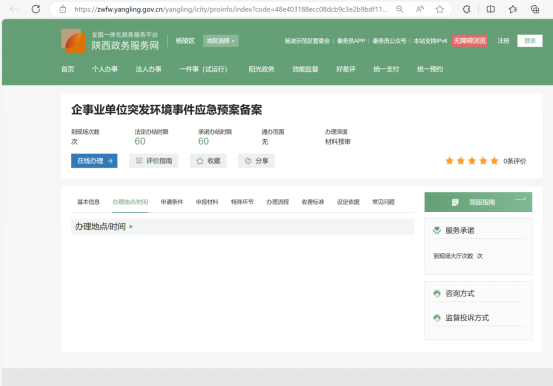Select the 办理地点/时间 tab
Screen dimensions: 553x386
tap(130, 202)
